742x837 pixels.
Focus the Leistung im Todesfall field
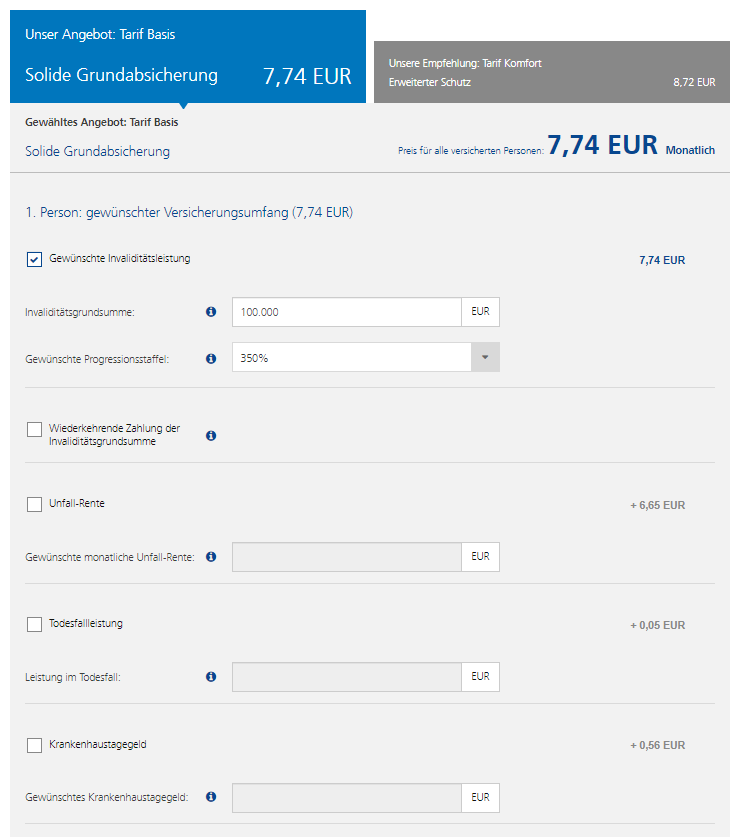click(346, 677)
